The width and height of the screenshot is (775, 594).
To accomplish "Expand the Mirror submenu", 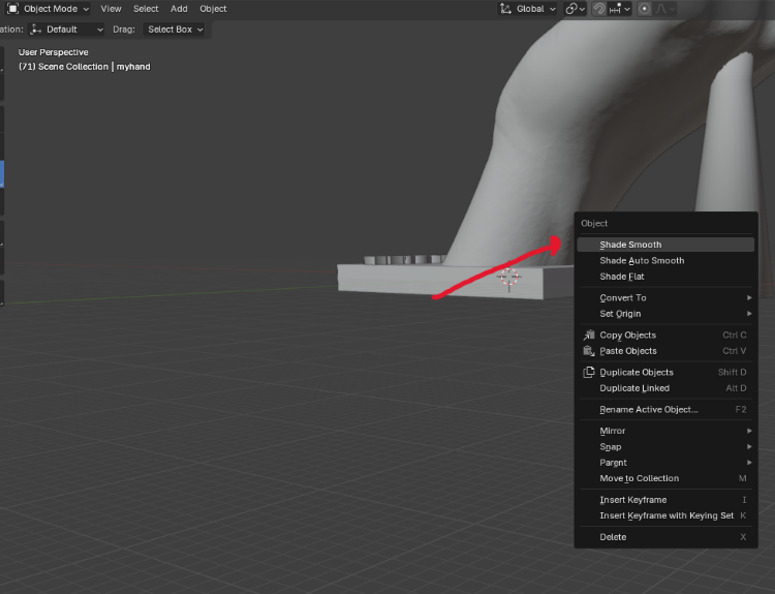I will tap(665, 430).
